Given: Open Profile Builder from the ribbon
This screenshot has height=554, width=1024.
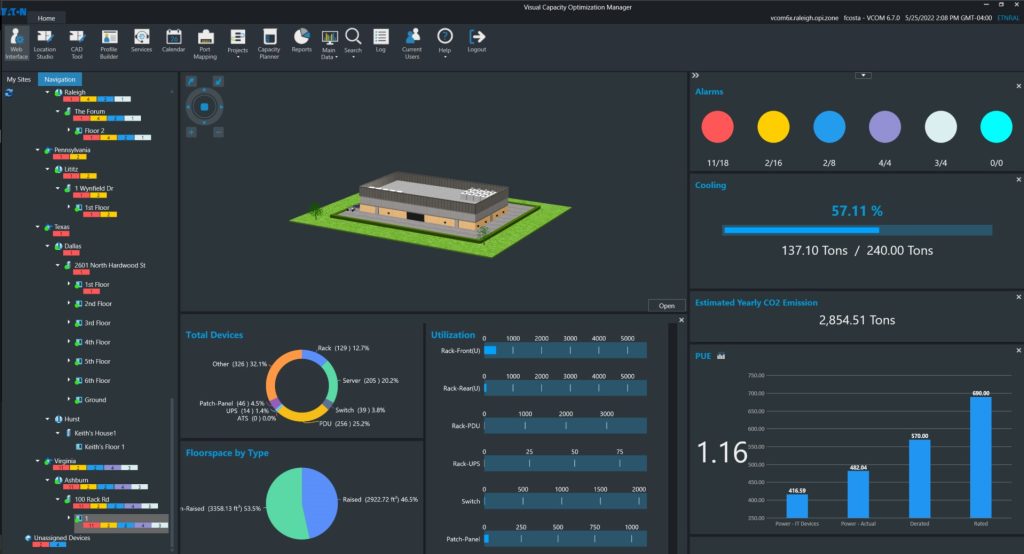Looking at the screenshot, I should pos(109,42).
